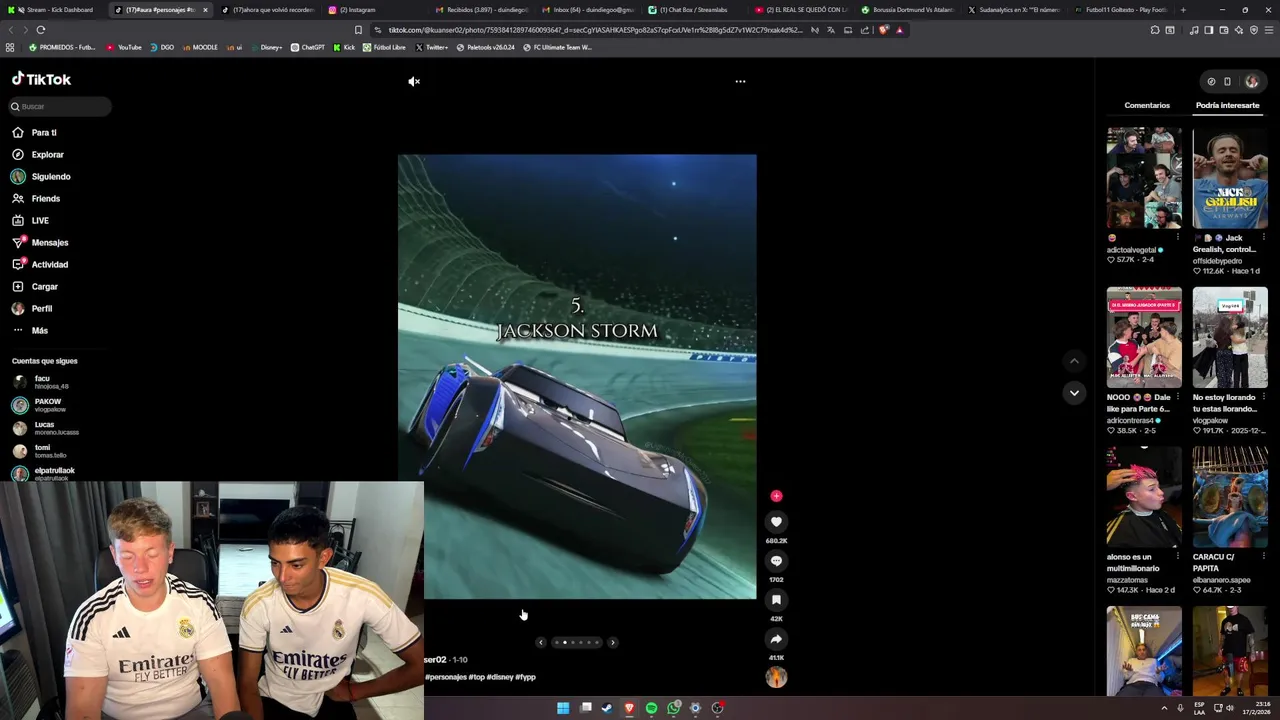Click the TikTok logo
Image resolution: width=1280 pixels, height=720 pixels.
click(x=41, y=79)
